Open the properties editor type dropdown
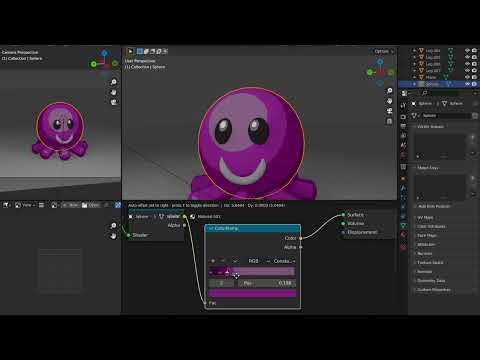Image resolution: width=480 pixels, height=360 pixels. pos(406,93)
